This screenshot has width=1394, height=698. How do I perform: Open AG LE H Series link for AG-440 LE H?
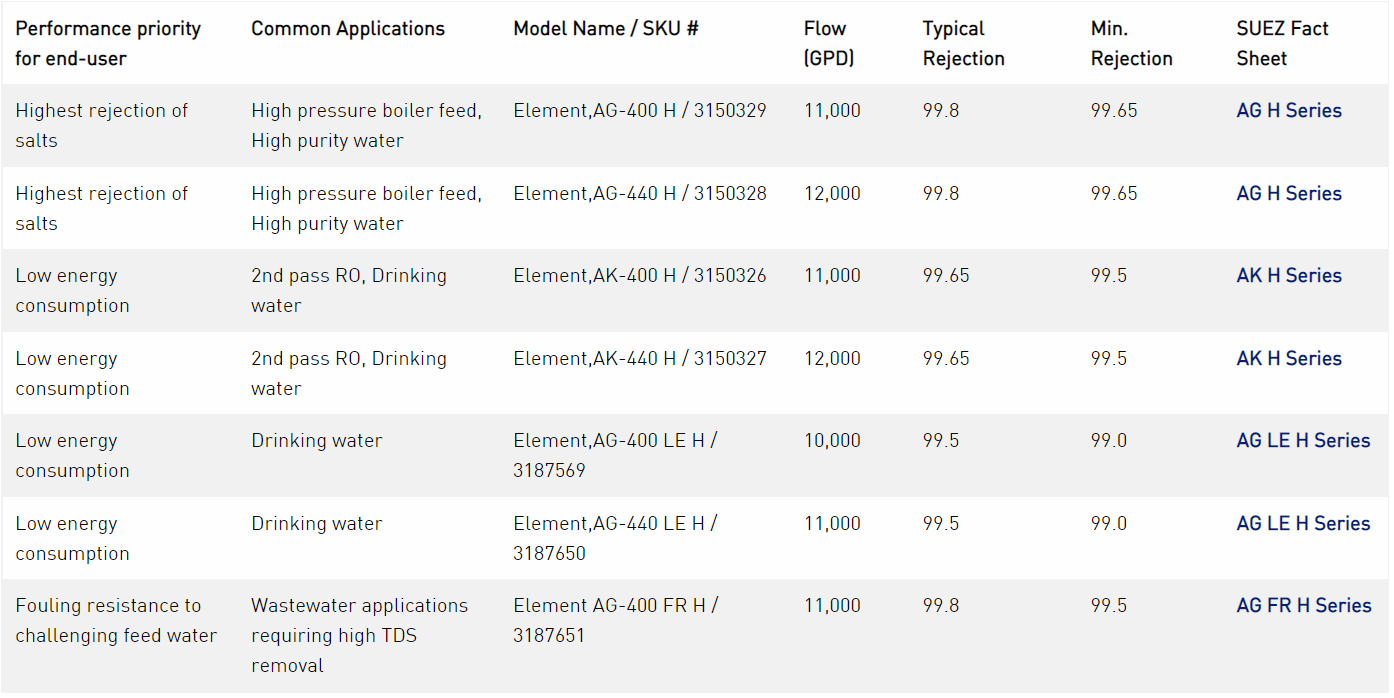tap(1302, 524)
